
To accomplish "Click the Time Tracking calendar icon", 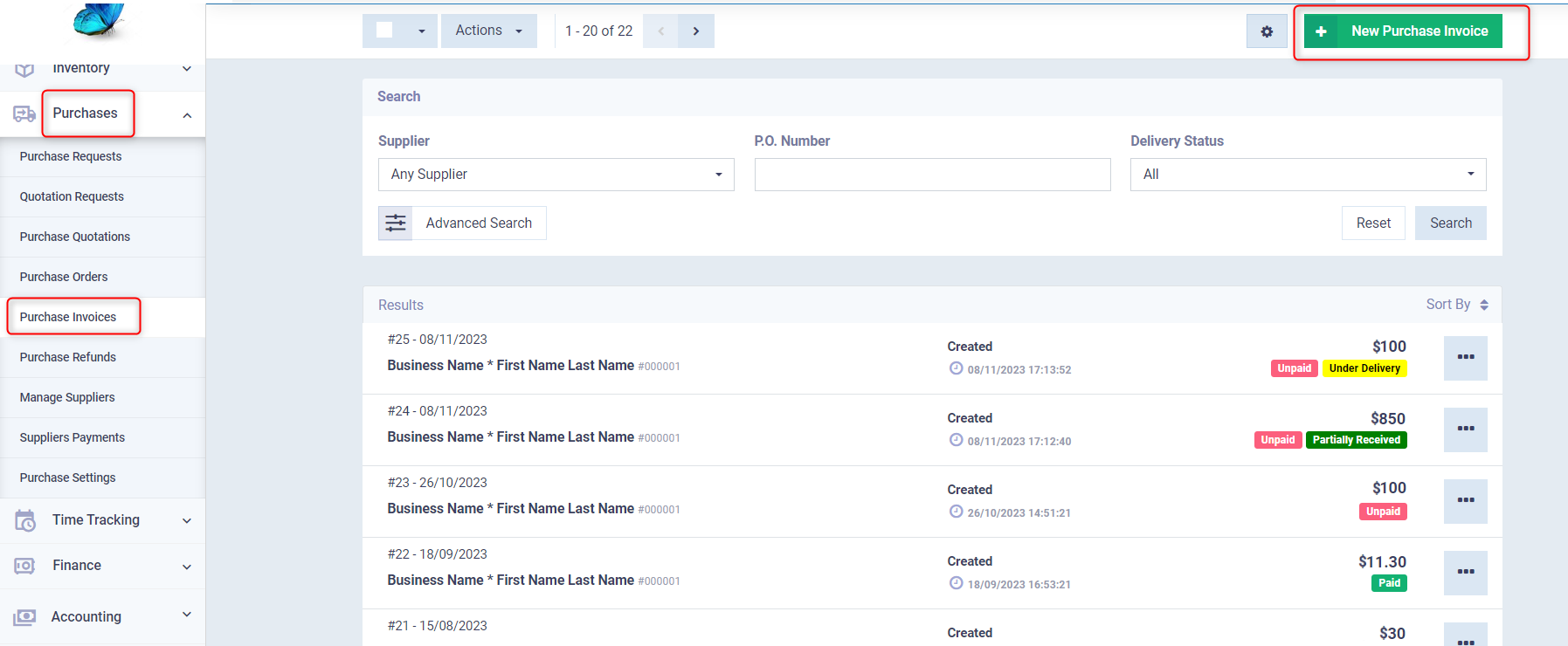I will tap(25, 520).
